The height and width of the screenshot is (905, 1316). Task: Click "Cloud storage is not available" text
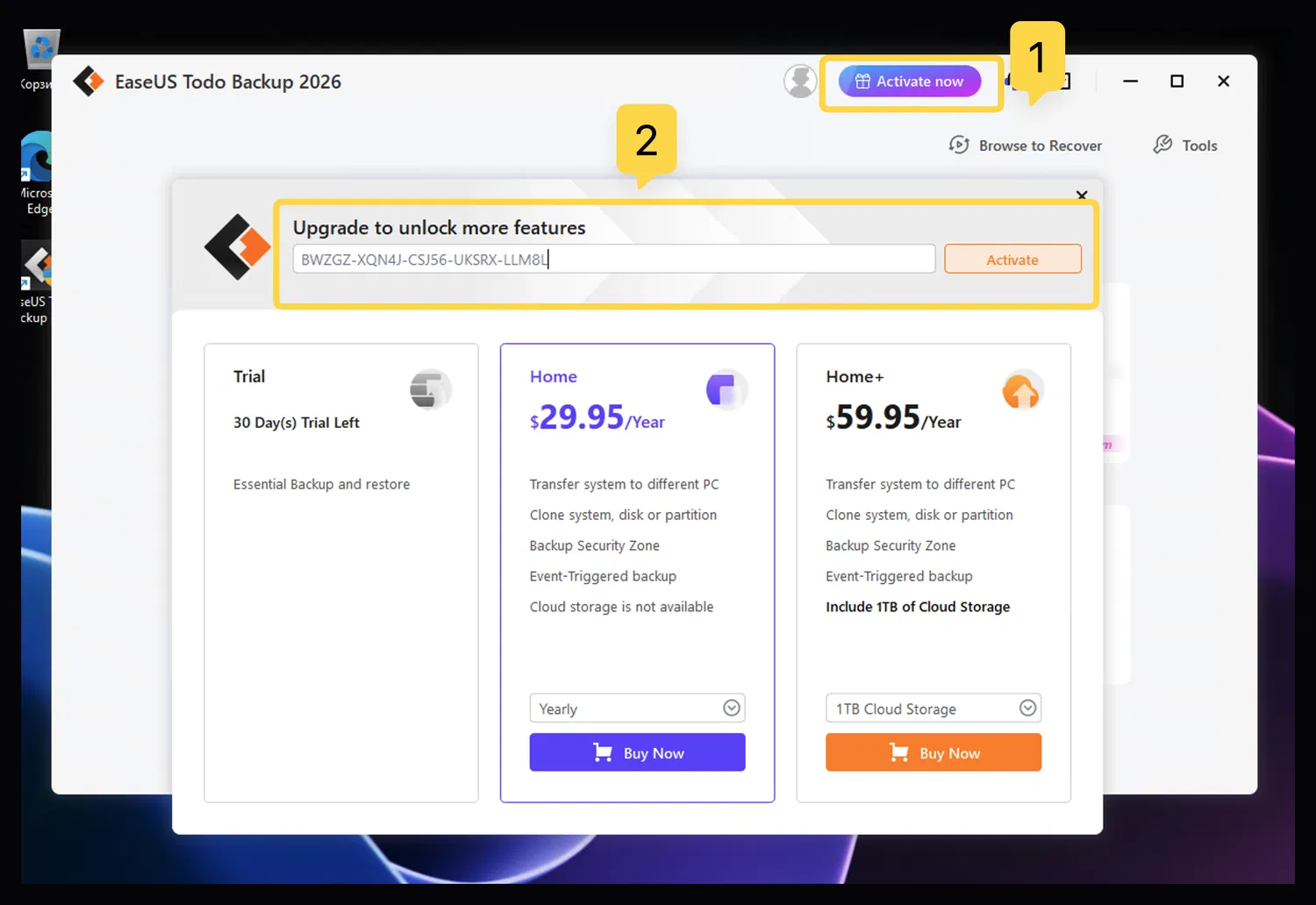(622, 607)
